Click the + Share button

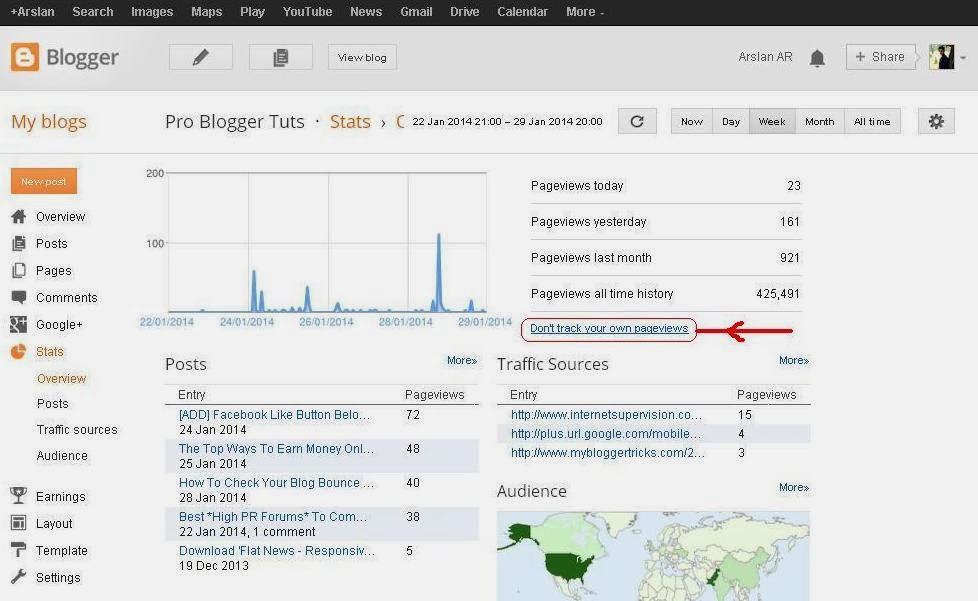881,57
